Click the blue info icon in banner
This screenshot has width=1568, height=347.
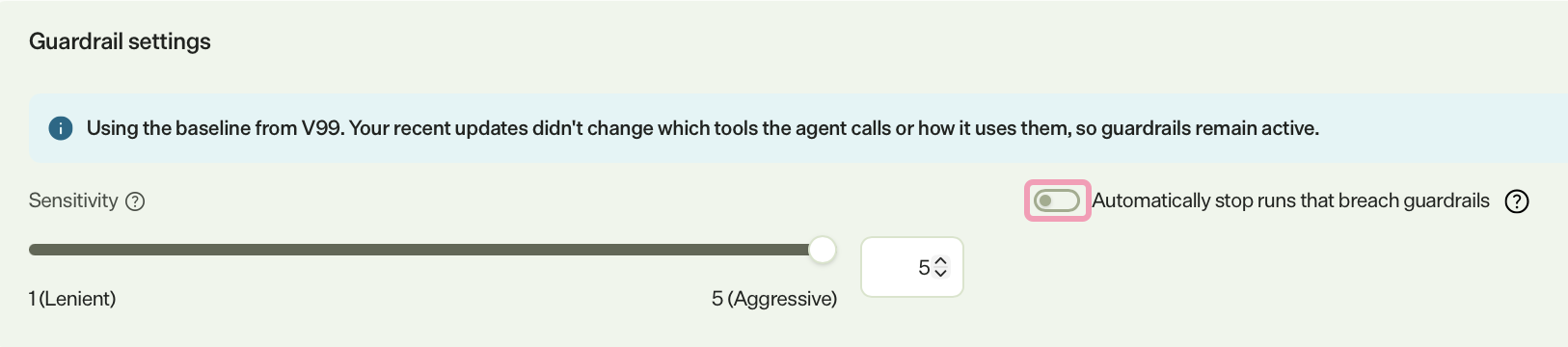[61, 128]
